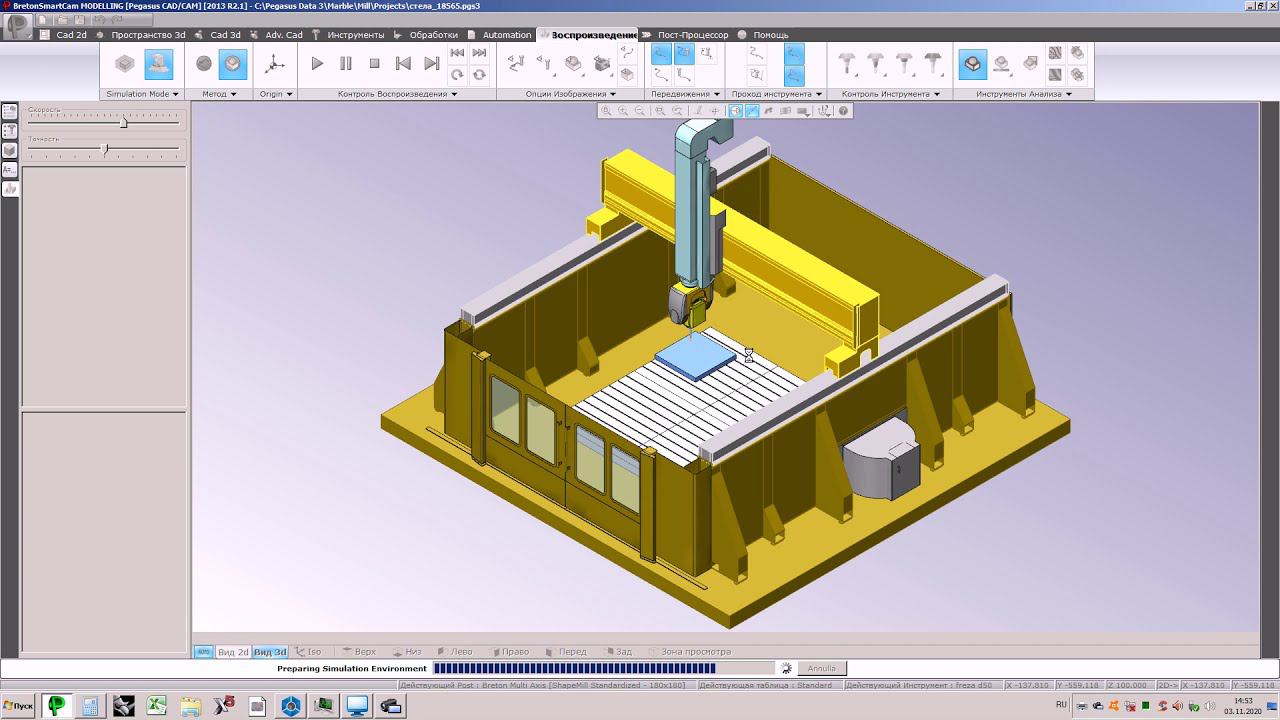Image resolution: width=1280 pixels, height=720 pixels.
Task: Pause the simulation playback
Action: [x=346, y=63]
